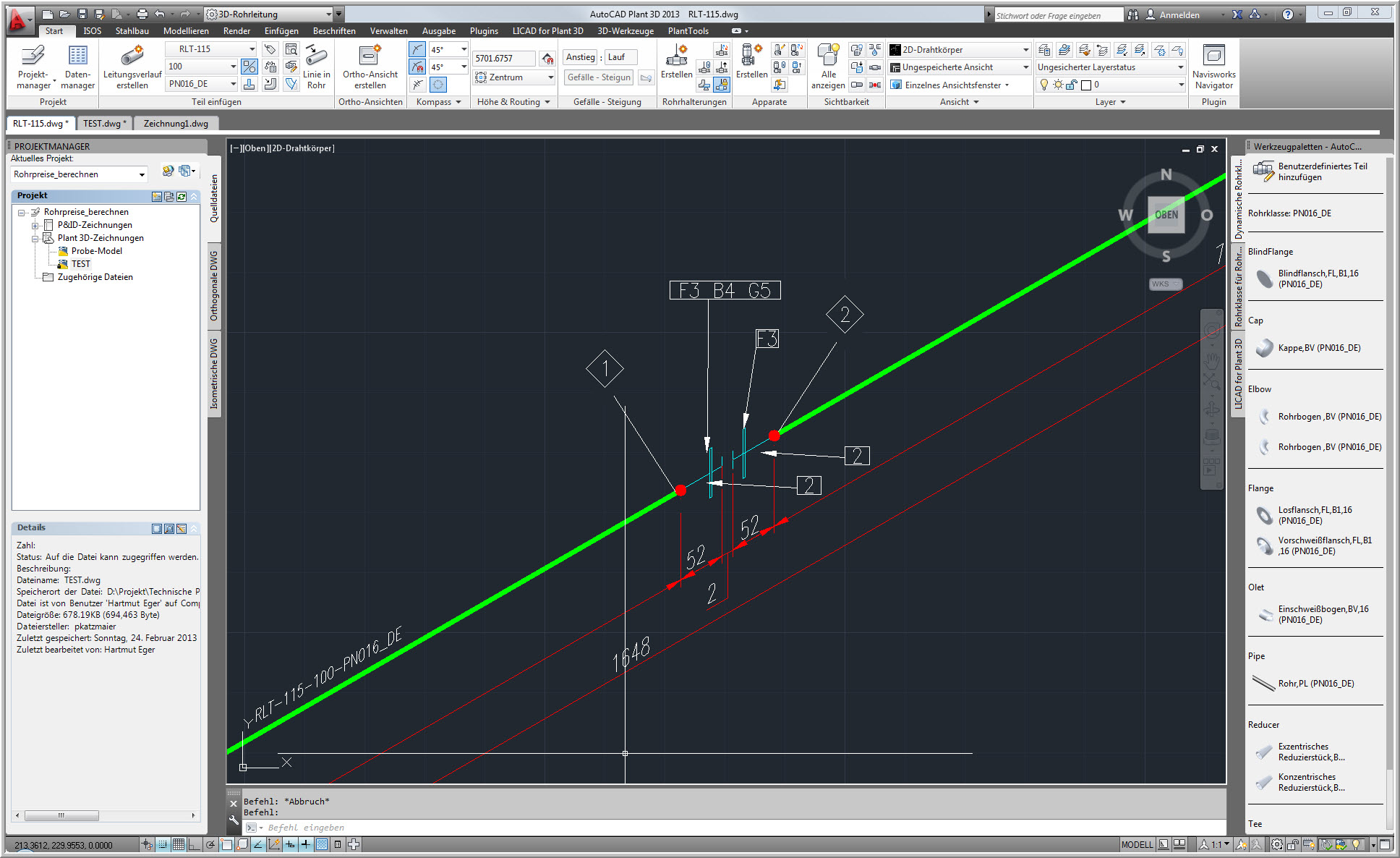1400x858 pixels.
Task: Select Einschweißbogen,BV,16 palette item
Action: [1315, 614]
